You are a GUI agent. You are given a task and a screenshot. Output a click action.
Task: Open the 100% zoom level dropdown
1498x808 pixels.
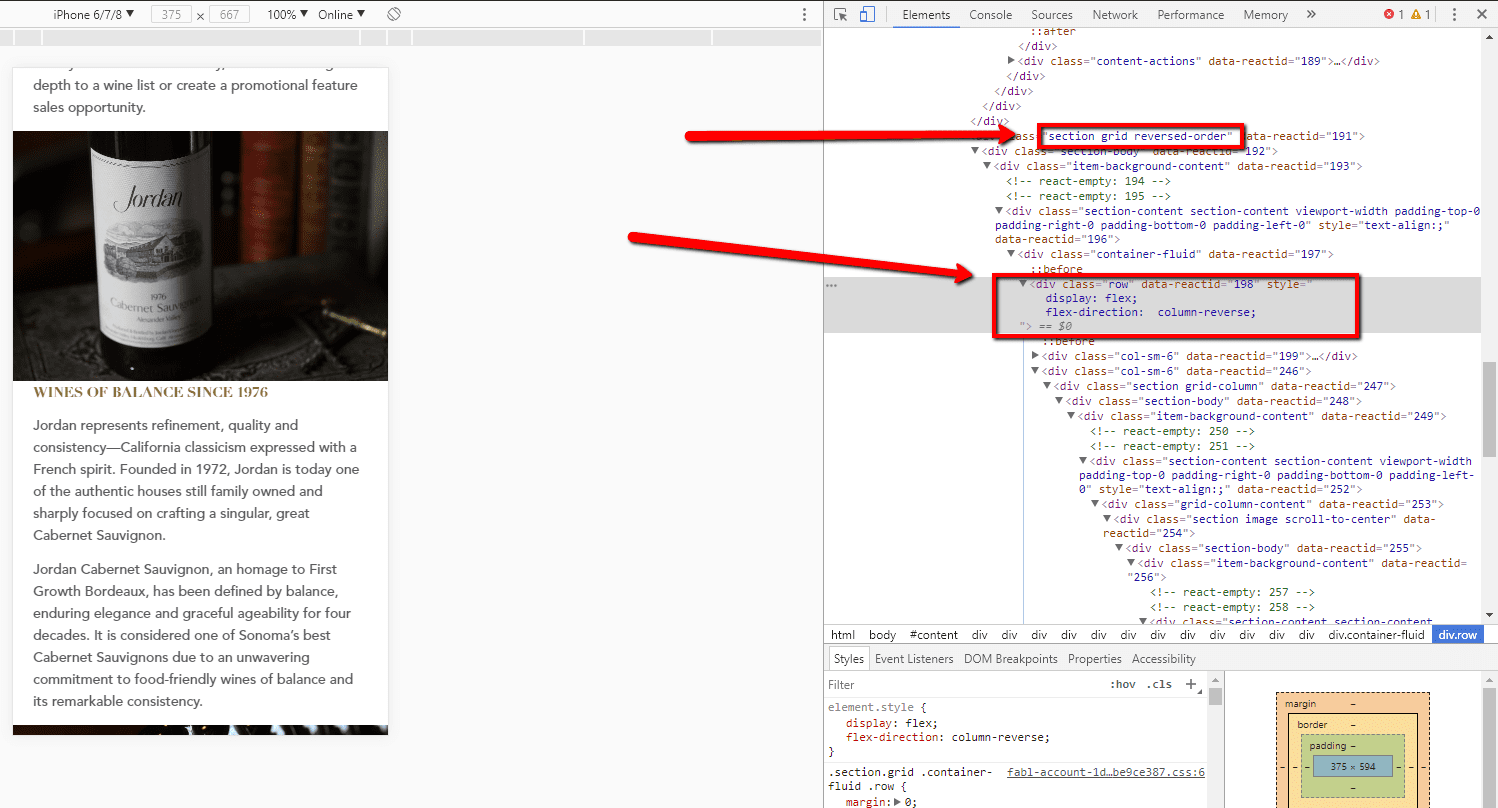tap(287, 14)
